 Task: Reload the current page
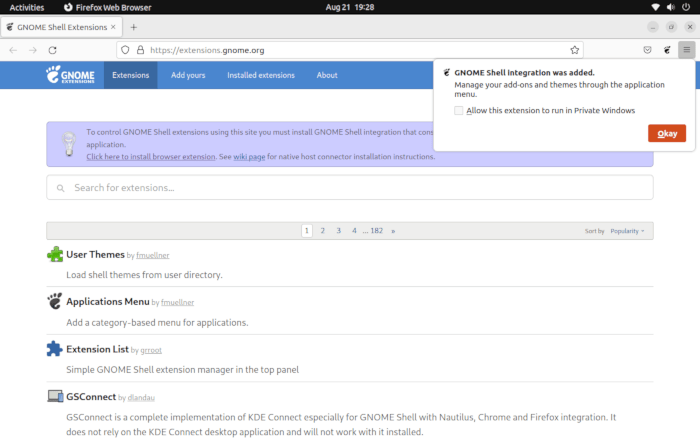point(53,50)
